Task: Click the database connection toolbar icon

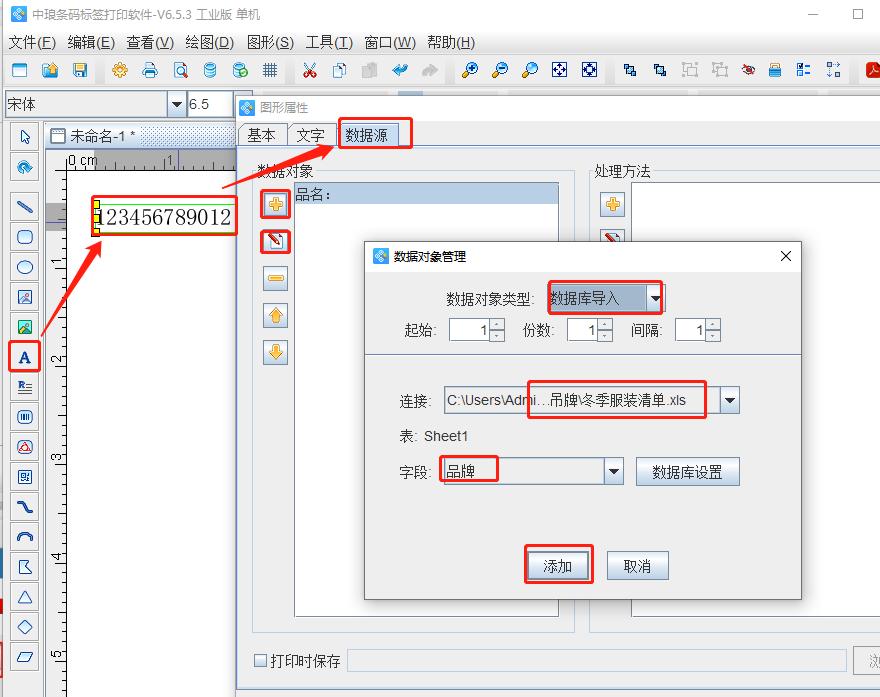Action: tap(210, 71)
